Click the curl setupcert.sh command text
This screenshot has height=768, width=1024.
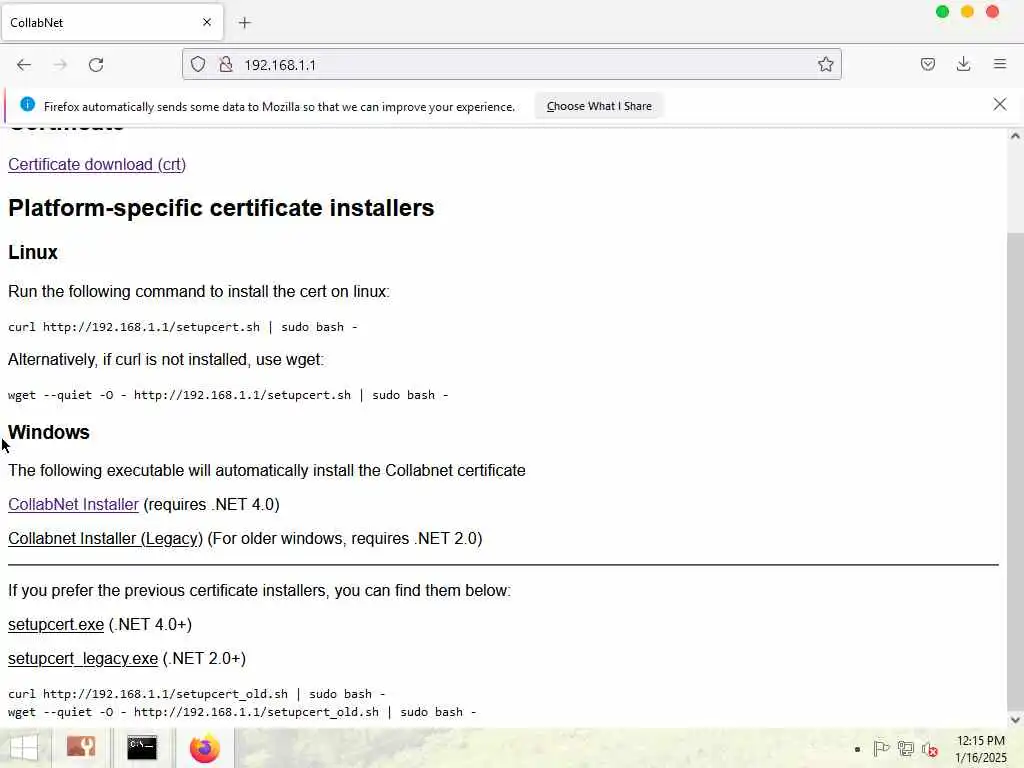[x=183, y=327]
